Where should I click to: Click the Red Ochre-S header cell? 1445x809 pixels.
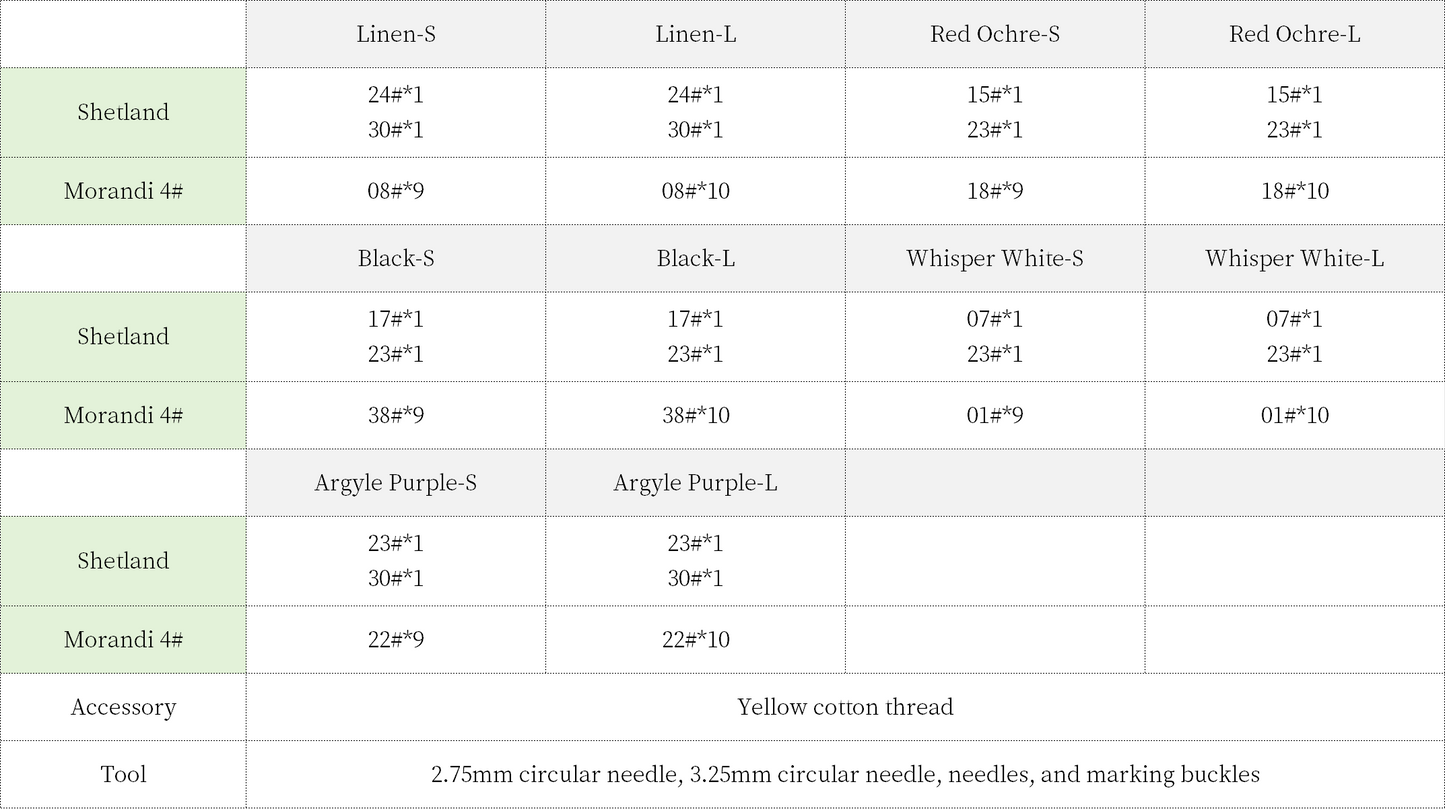click(x=995, y=34)
